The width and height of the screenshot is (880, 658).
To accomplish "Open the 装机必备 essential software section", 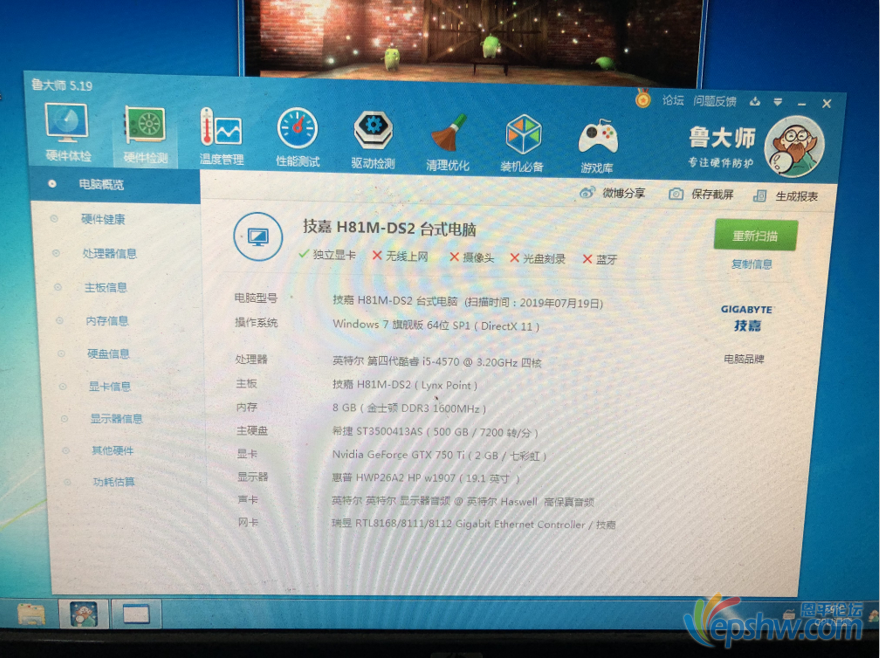I will pos(522,143).
